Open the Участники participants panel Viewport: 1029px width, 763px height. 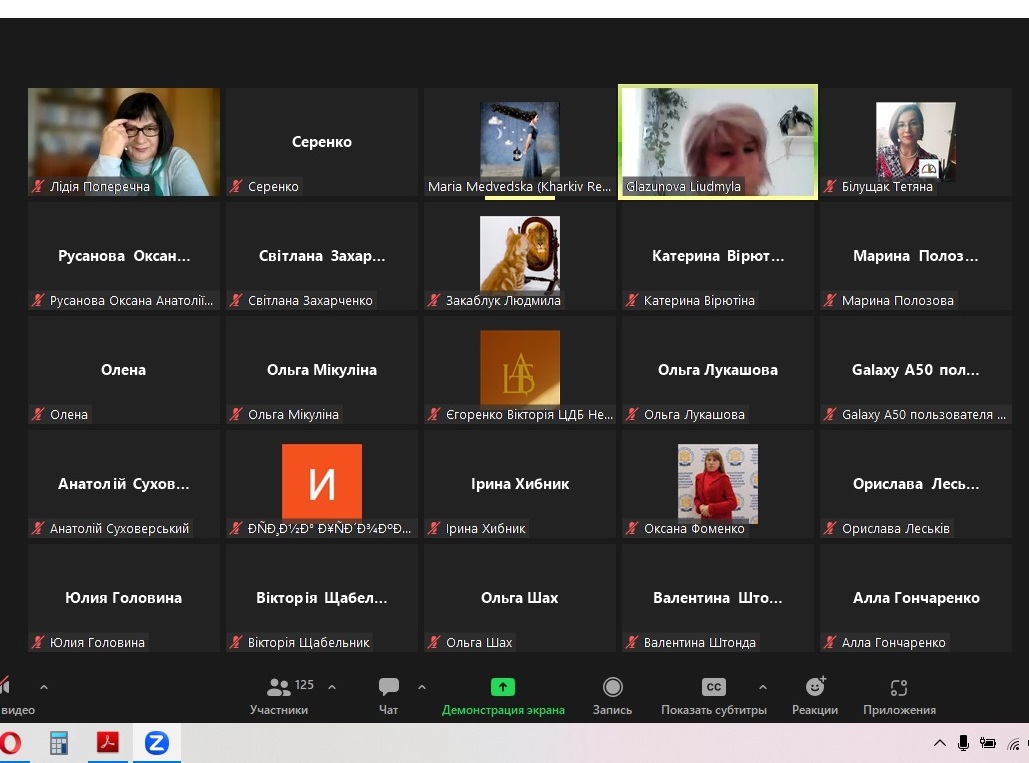[x=279, y=694]
